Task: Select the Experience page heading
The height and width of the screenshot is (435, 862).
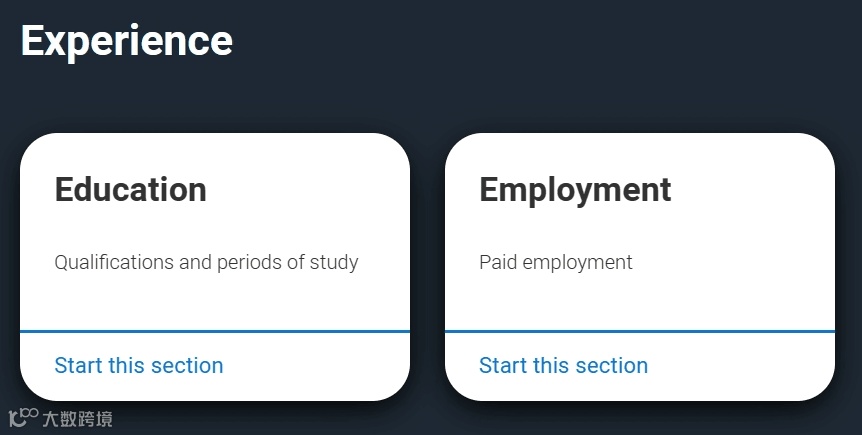Action: pos(127,41)
